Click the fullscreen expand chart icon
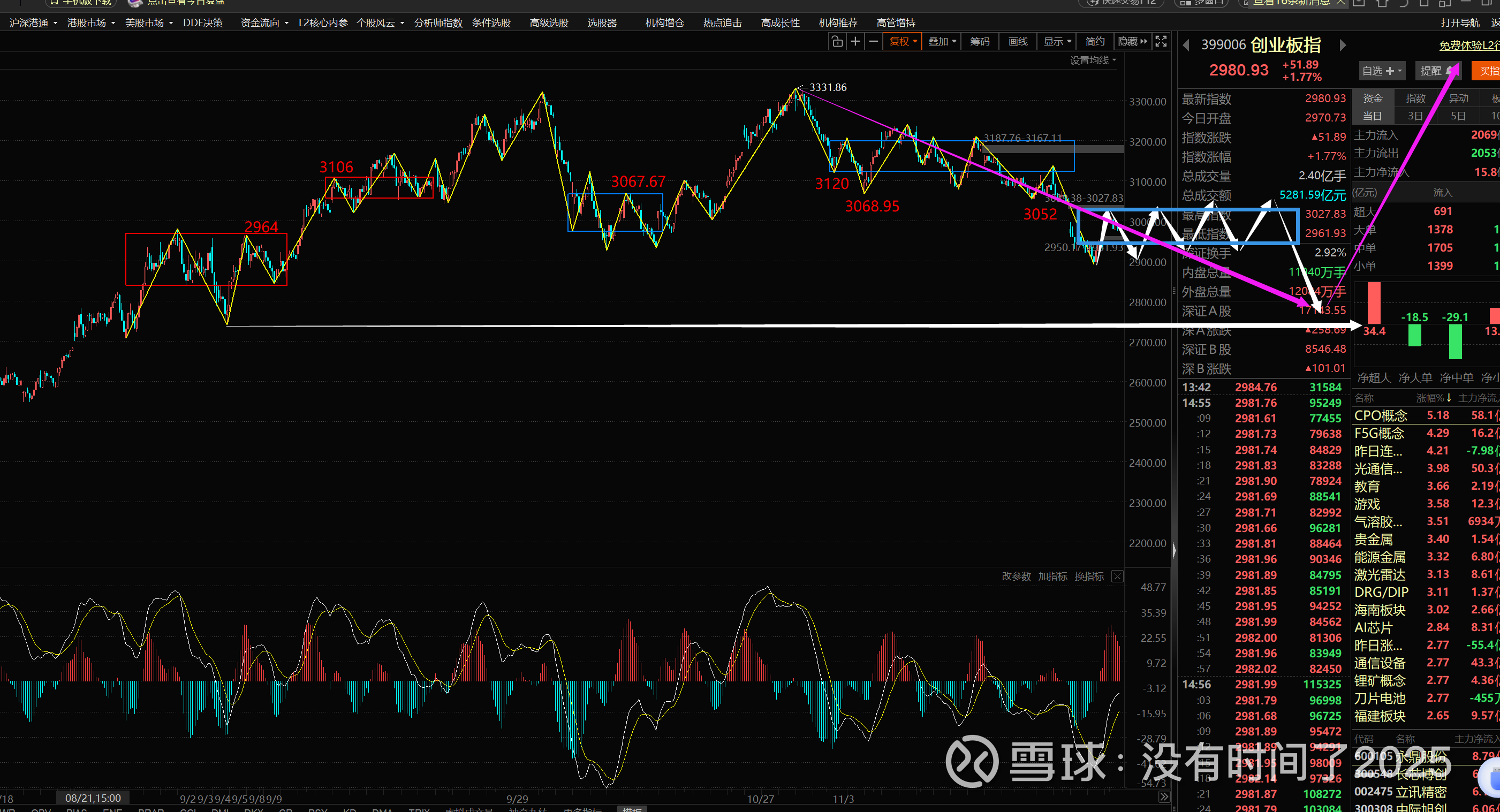 [1161, 41]
